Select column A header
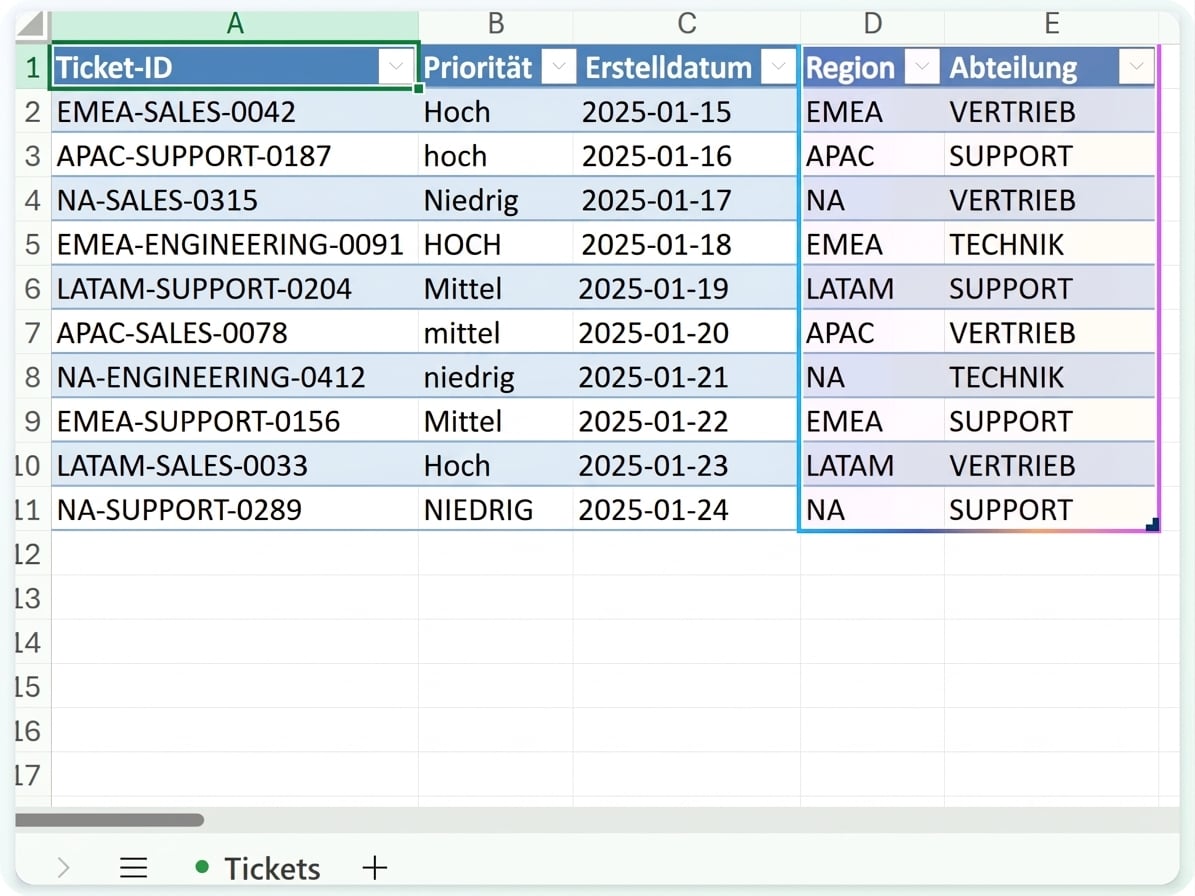The height and width of the screenshot is (896, 1195). (235, 24)
